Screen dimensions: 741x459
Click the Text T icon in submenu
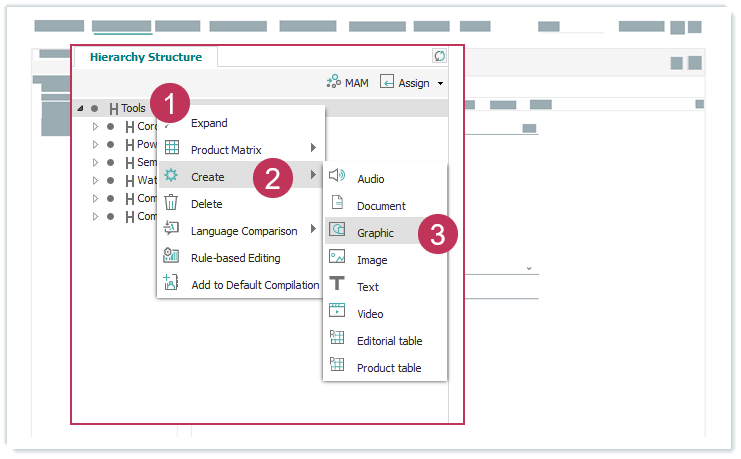pos(337,285)
